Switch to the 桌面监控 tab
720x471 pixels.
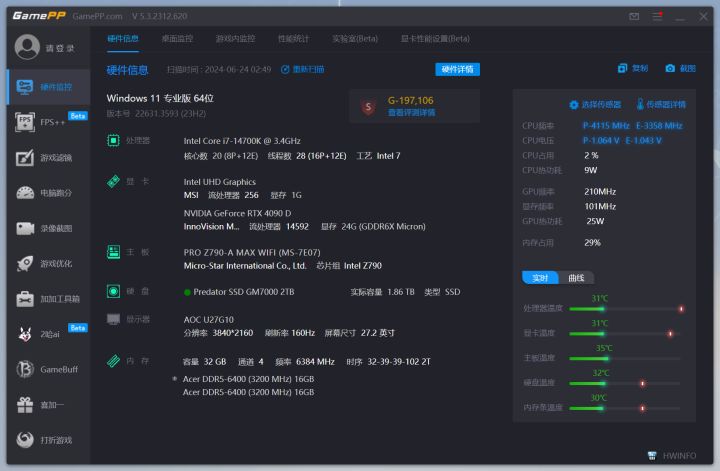[x=177, y=39]
